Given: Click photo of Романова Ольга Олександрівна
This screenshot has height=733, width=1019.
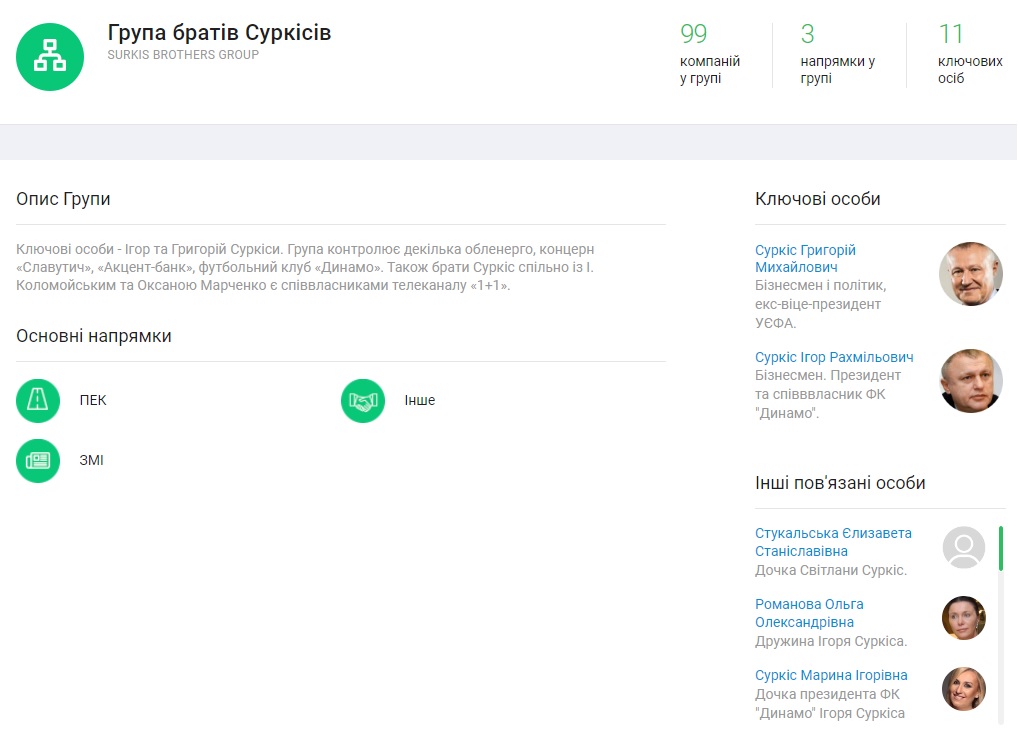Looking at the screenshot, I should point(964,618).
